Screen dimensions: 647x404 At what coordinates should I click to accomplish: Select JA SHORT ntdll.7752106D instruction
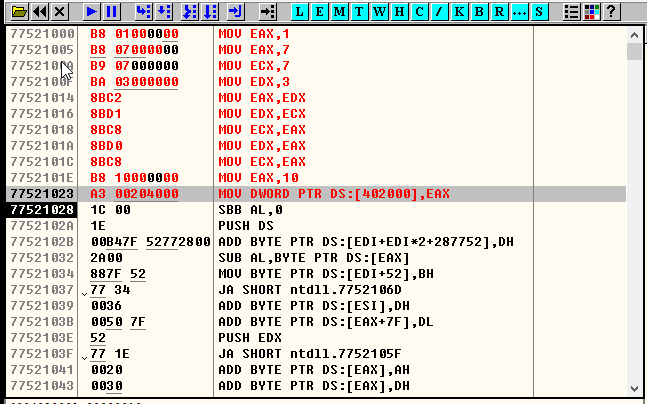click(310, 290)
